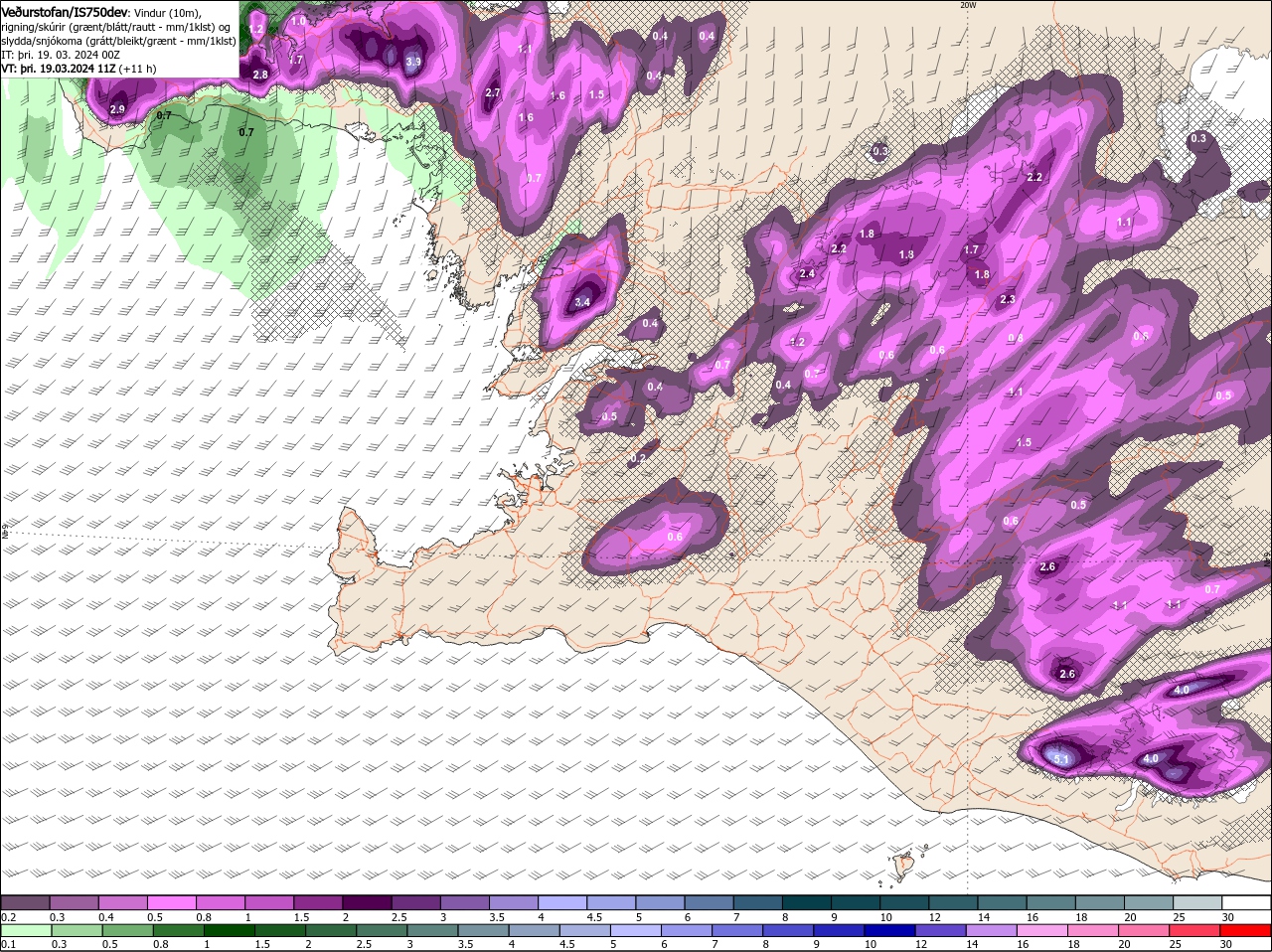Click the '12' label in the lower legend
This screenshot has height=952, width=1272.
tap(921, 945)
